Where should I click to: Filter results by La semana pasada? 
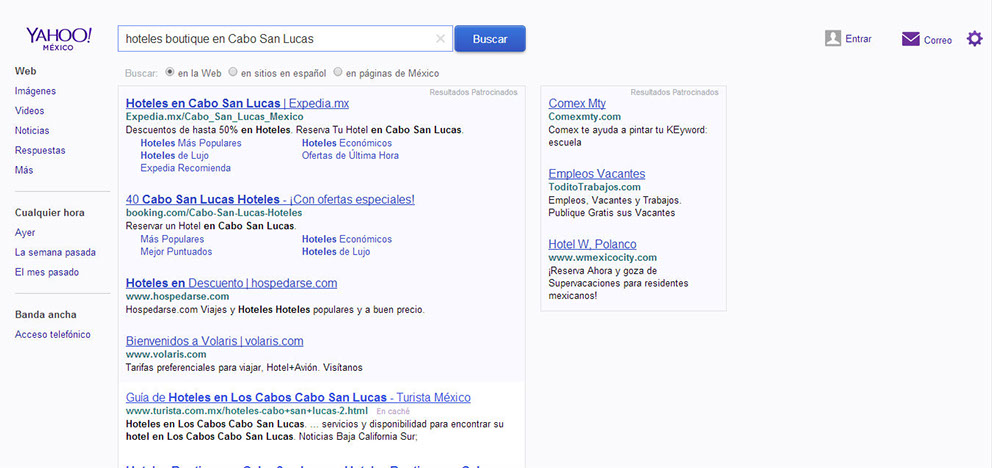pyautogui.click(x=56, y=252)
